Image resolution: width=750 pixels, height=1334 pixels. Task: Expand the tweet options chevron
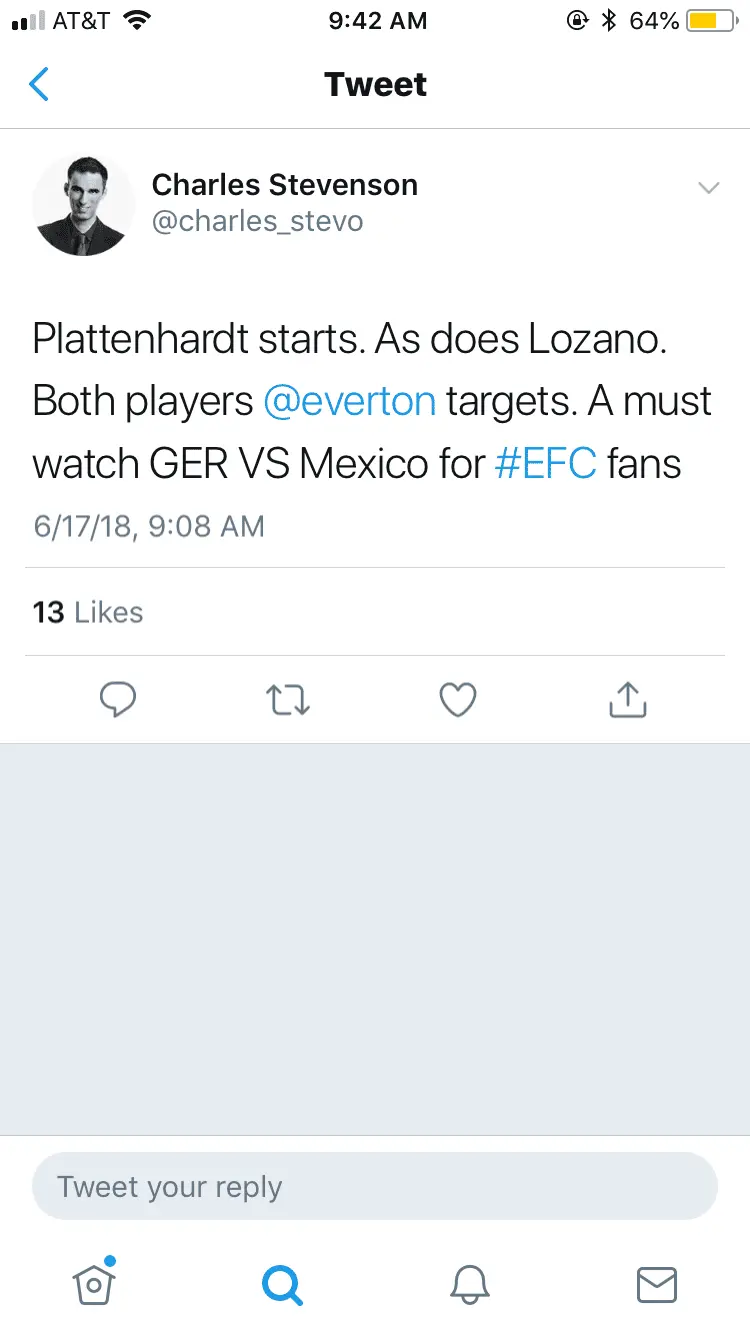(709, 188)
